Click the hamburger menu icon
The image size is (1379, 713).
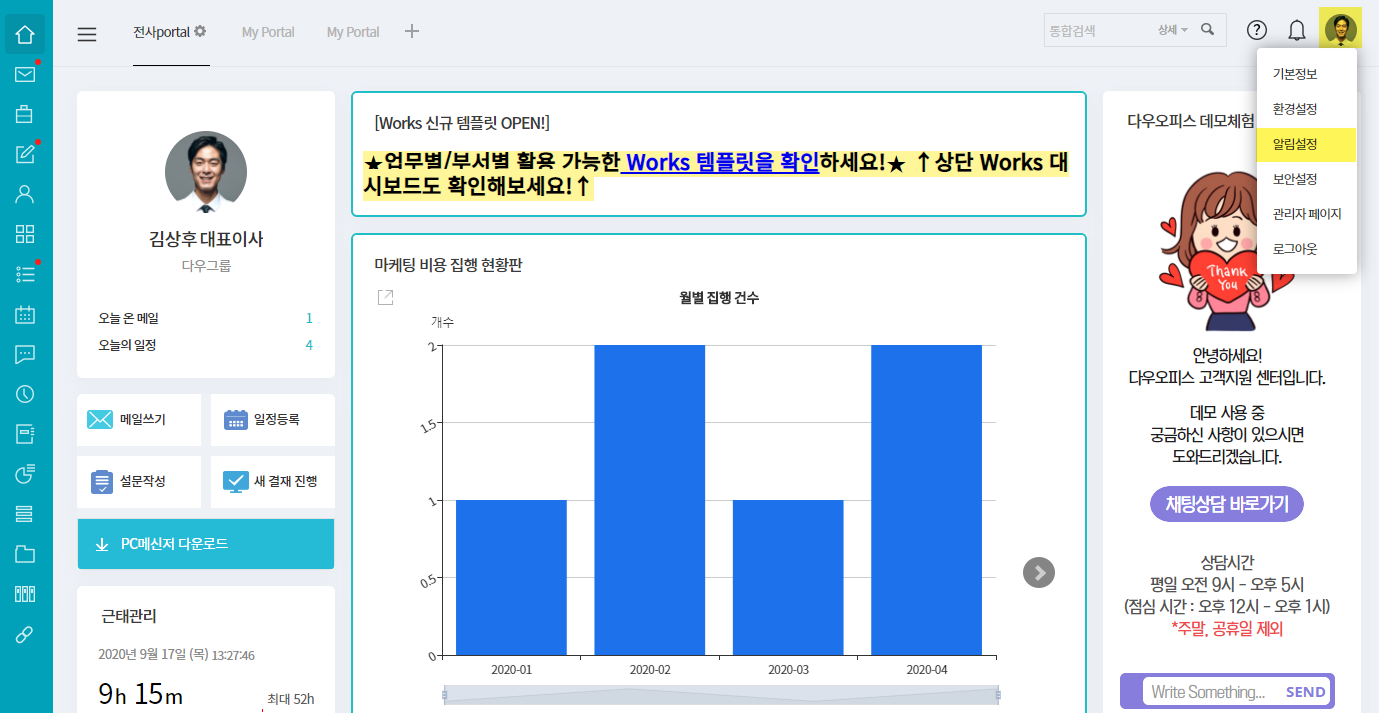point(87,34)
